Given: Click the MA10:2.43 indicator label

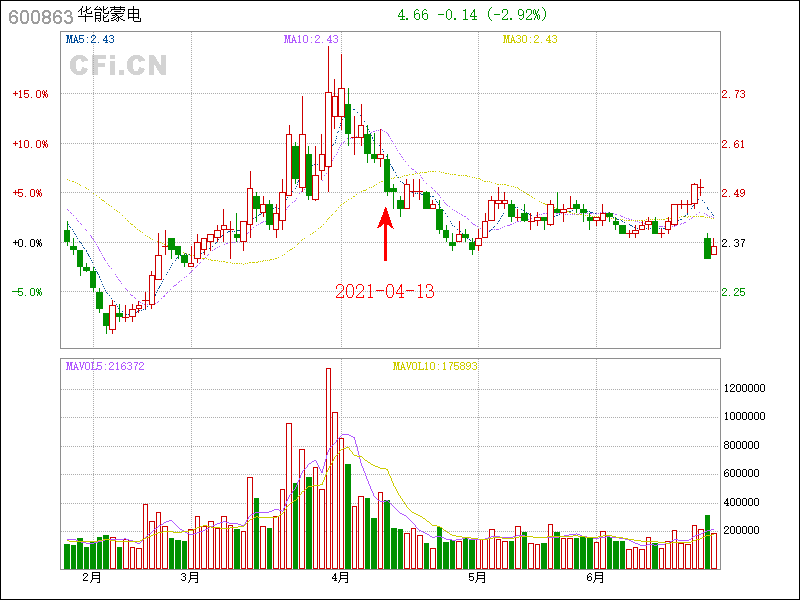Looking at the screenshot, I should (311, 39).
